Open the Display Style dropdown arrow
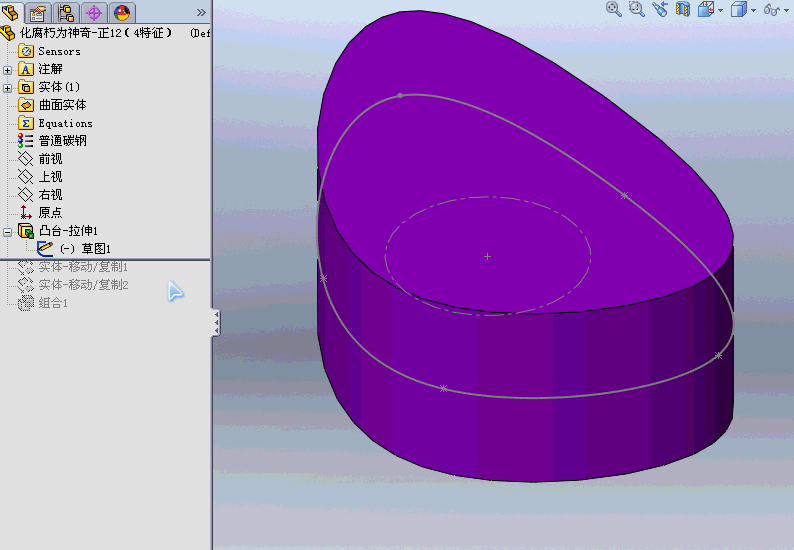This screenshot has height=550, width=794. (x=753, y=11)
